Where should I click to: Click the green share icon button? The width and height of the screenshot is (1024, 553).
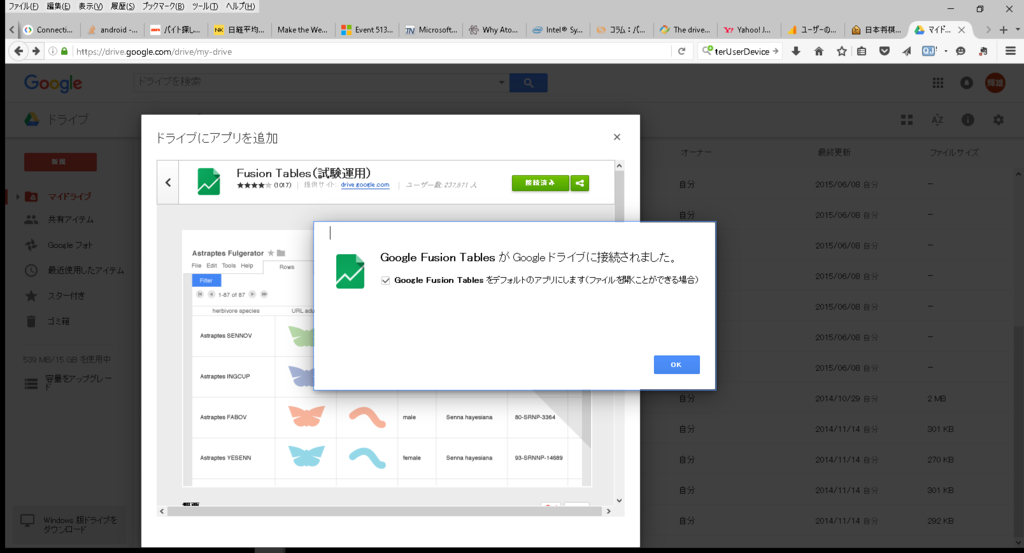coord(579,183)
